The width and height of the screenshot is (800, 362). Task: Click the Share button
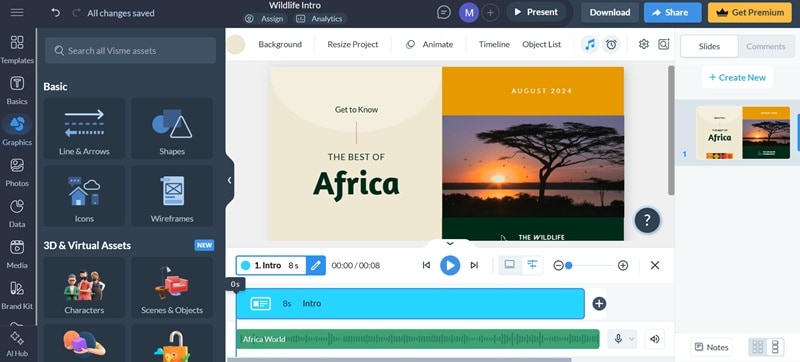(672, 12)
